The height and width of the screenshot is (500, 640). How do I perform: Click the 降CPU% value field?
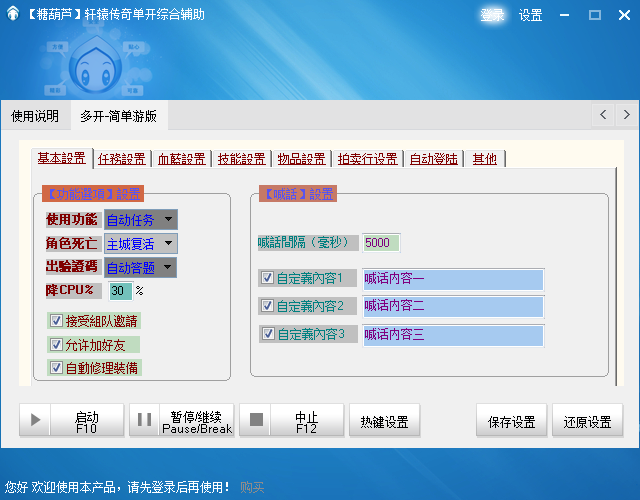[120, 291]
